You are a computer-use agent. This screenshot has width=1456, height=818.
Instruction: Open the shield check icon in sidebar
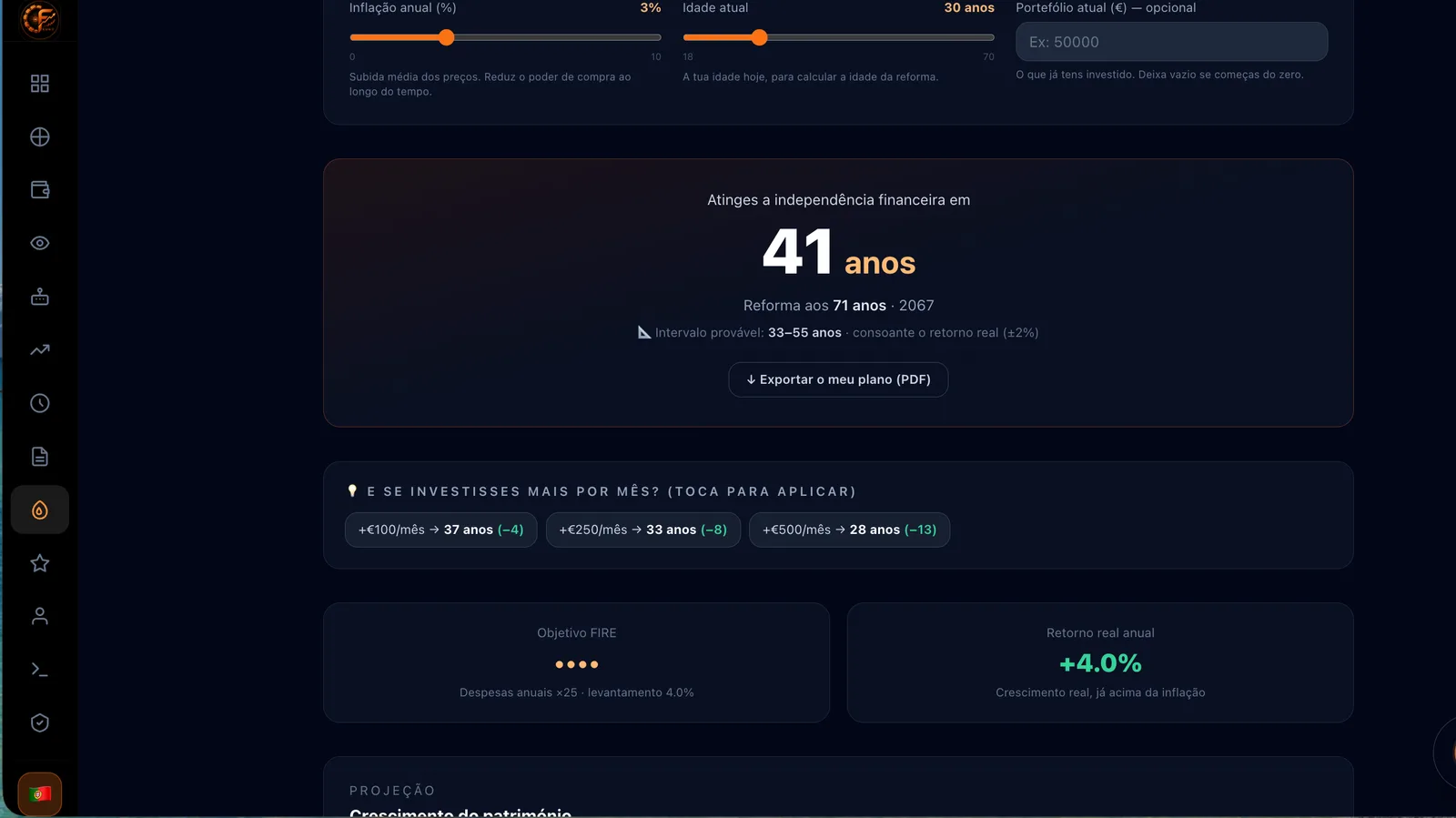tap(40, 722)
